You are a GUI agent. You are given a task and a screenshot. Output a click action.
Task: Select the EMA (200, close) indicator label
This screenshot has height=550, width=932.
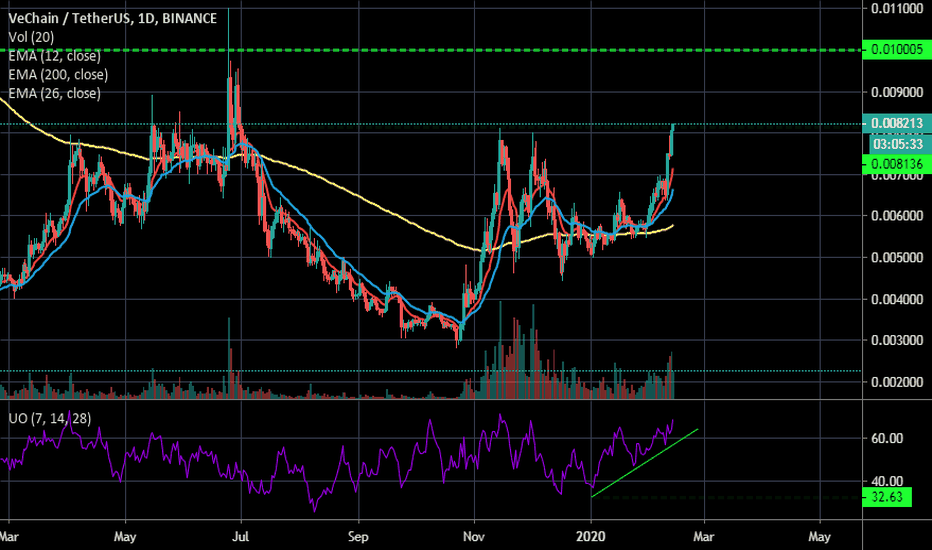pyautogui.click(x=58, y=75)
